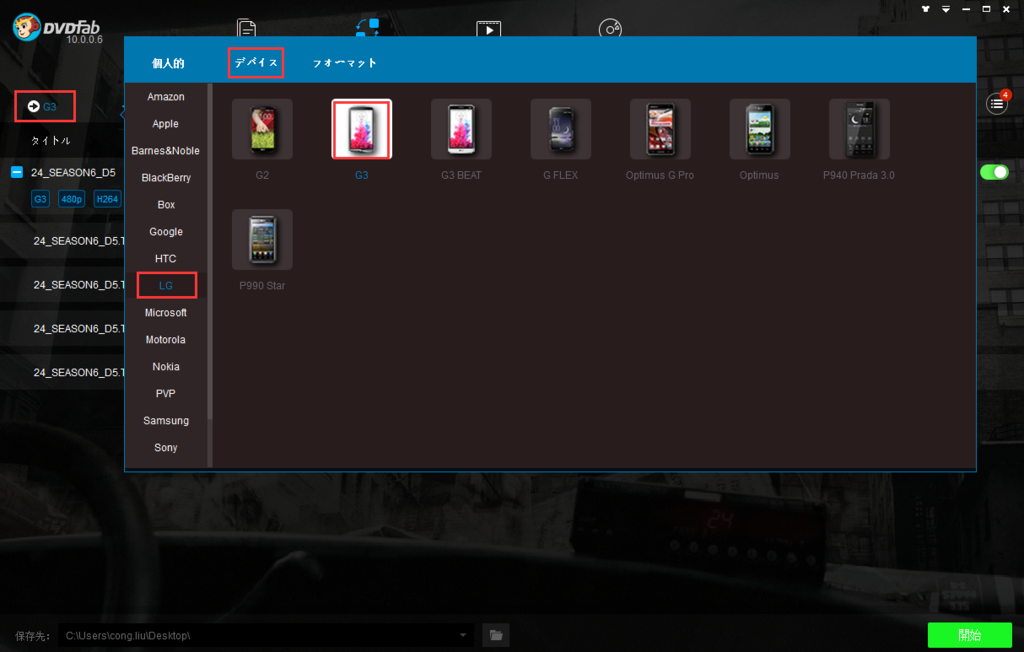The height and width of the screenshot is (652, 1024).
Task: Choose Samsung from the brand list
Action: 166,421
